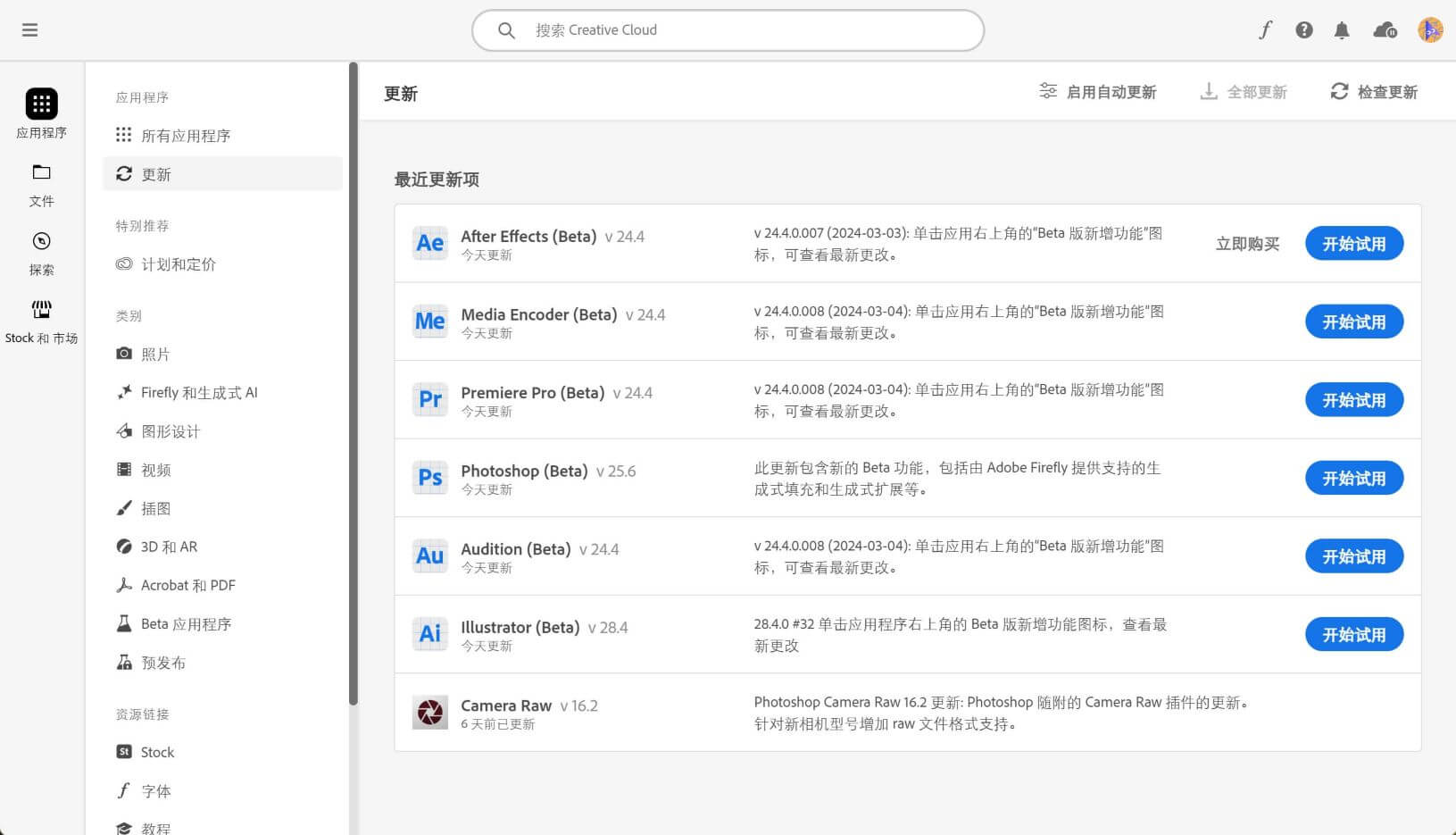Click the Media Encoder app icon
The width and height of the screenshot is (1456, 835).
(429, 321)
